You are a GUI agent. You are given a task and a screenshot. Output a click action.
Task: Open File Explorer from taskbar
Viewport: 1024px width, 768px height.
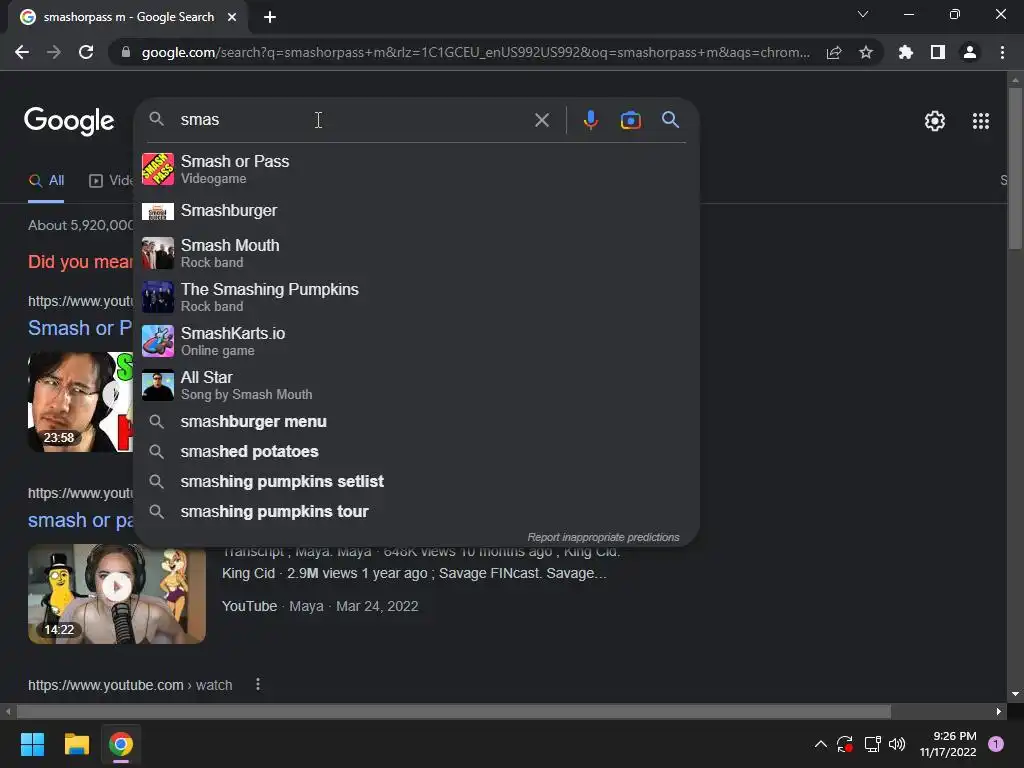tap(76, 744)
